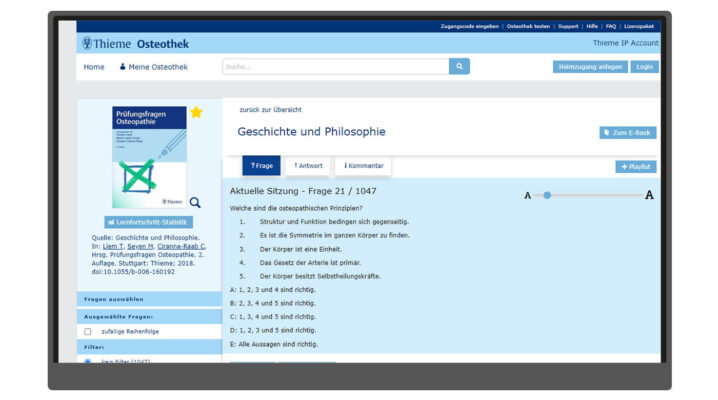This screenshot has height=400, width=718.
Task: Click the Login button
Action: 644,67
